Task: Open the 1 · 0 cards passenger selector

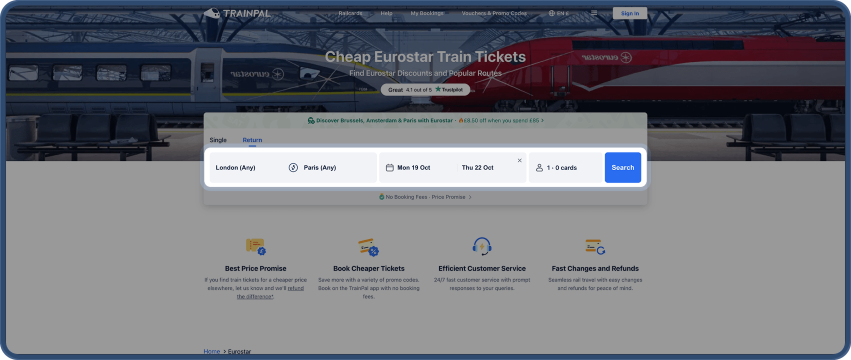Action: tap(566, 168)
